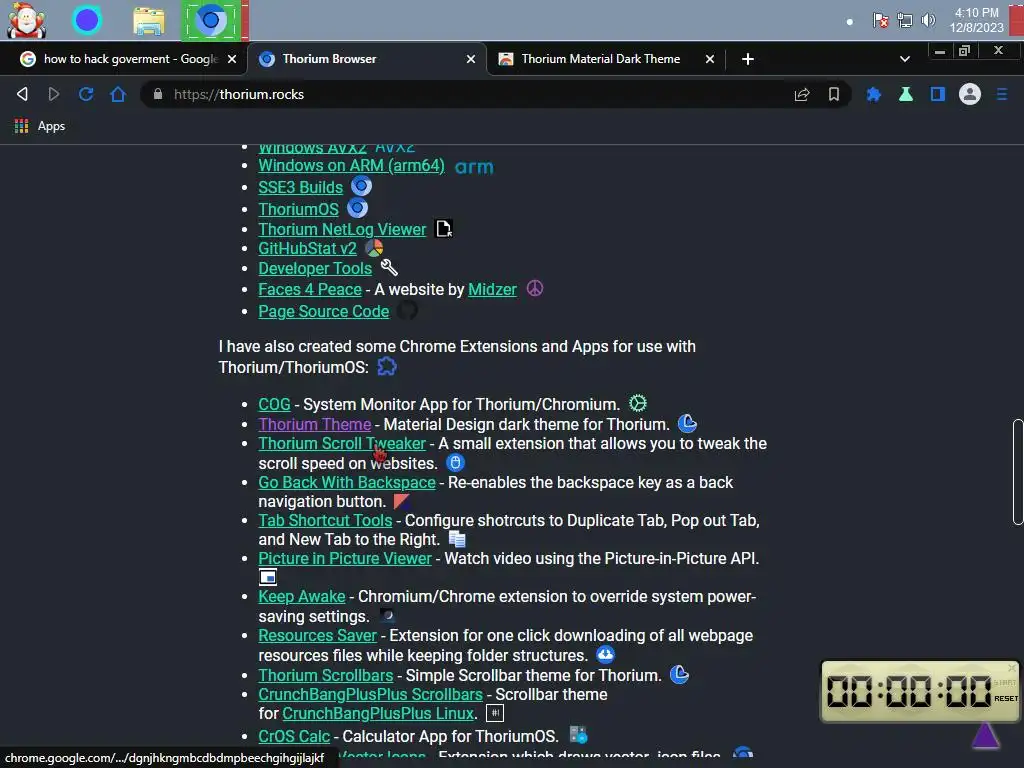Open the CrOS Calc link
This screenshot has height=768, width=1024.
tap(294, 736)
